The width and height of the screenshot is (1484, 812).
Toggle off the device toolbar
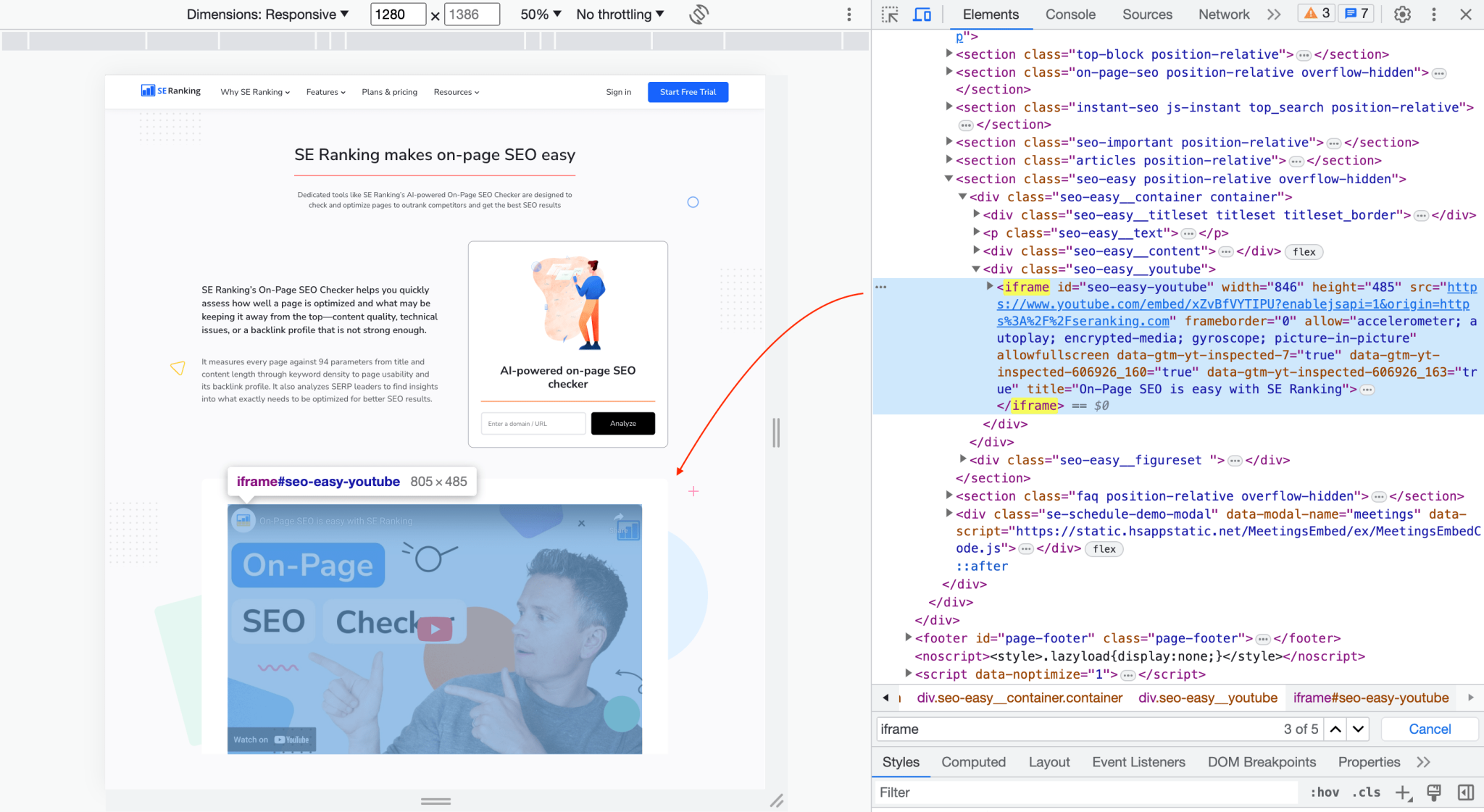pos(922,14)
